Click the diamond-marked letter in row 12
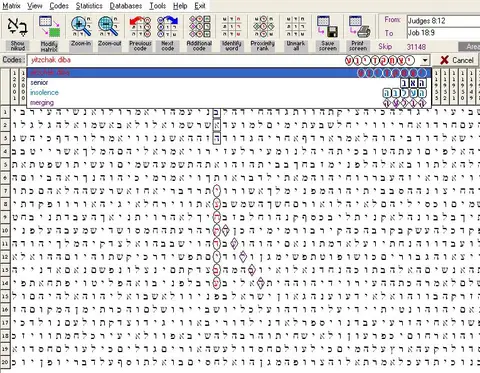 point(243,257)
